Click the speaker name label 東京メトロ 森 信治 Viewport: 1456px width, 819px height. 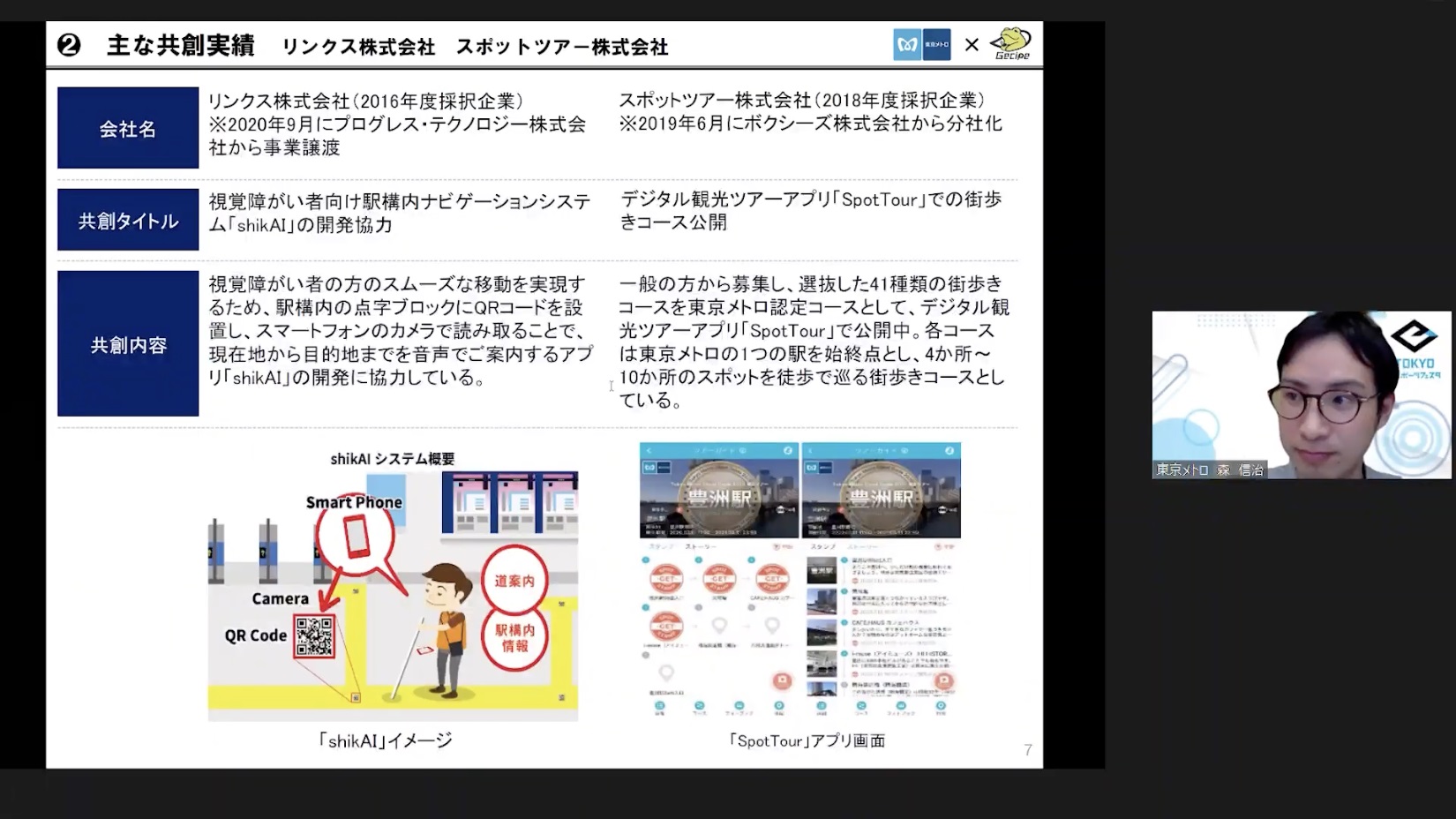tap(1210, 470)
